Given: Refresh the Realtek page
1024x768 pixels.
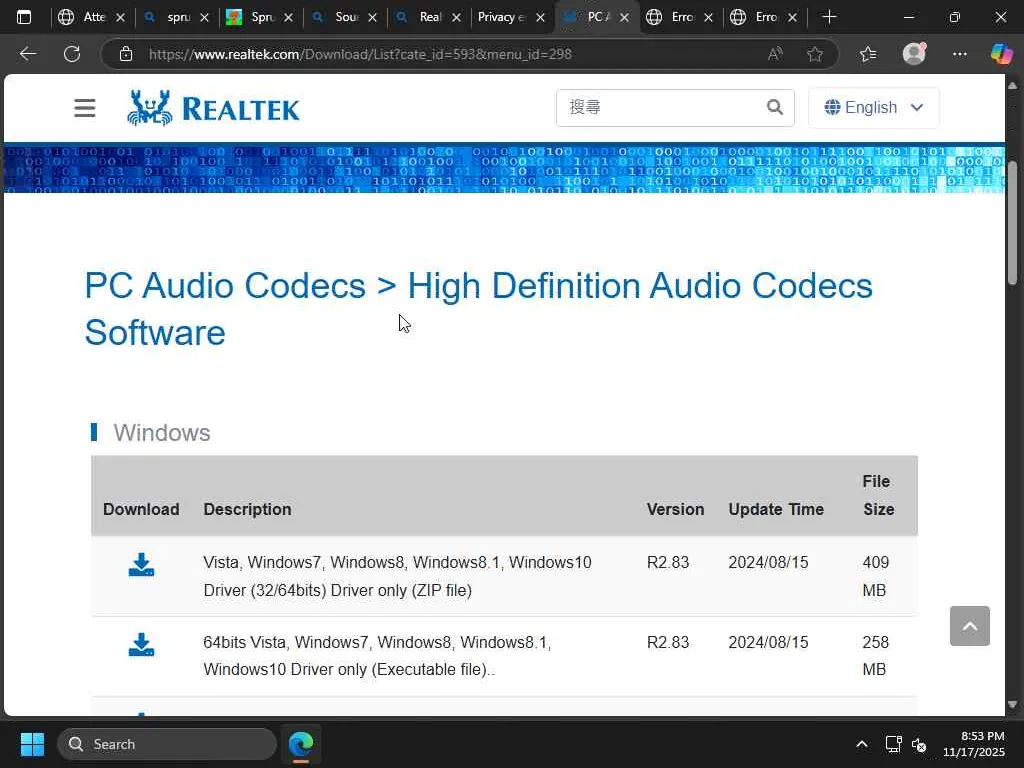Looking at the screenshot, I should click(x=72, y=54).
